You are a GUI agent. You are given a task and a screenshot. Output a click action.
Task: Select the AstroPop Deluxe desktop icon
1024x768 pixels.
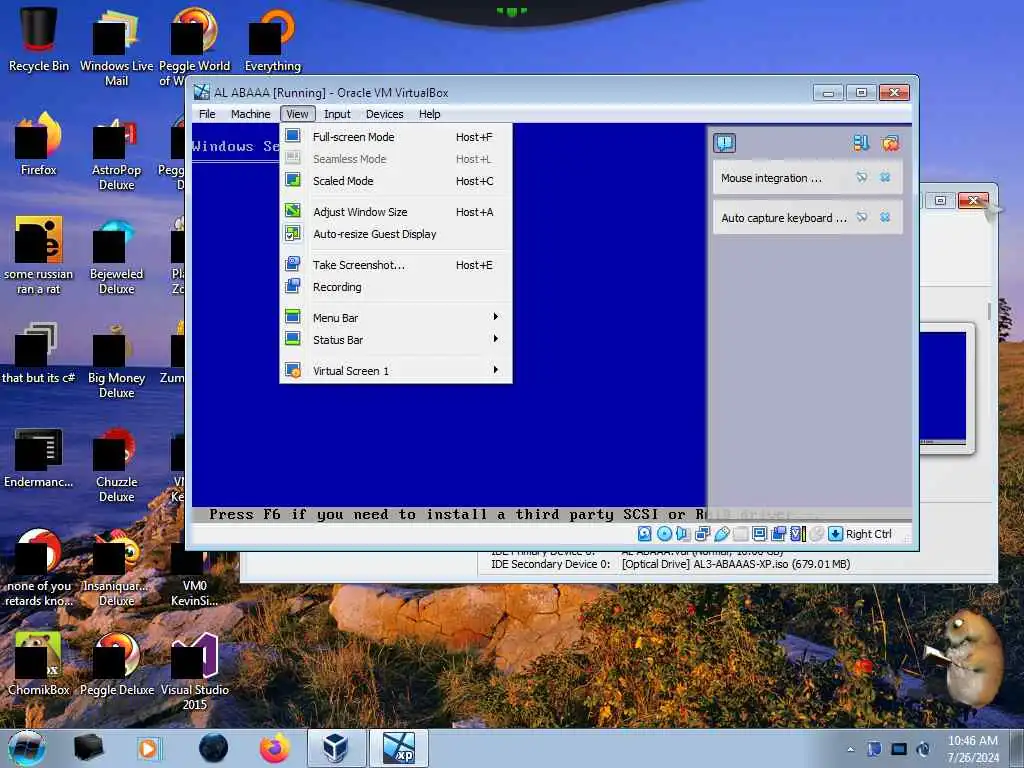pos(116,152)
